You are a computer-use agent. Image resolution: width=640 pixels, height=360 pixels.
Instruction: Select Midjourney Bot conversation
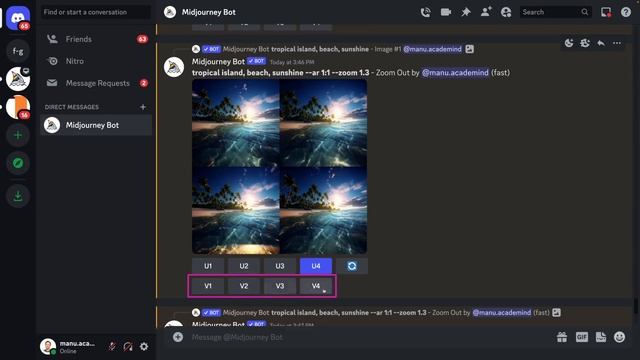(x=96, y=125)
